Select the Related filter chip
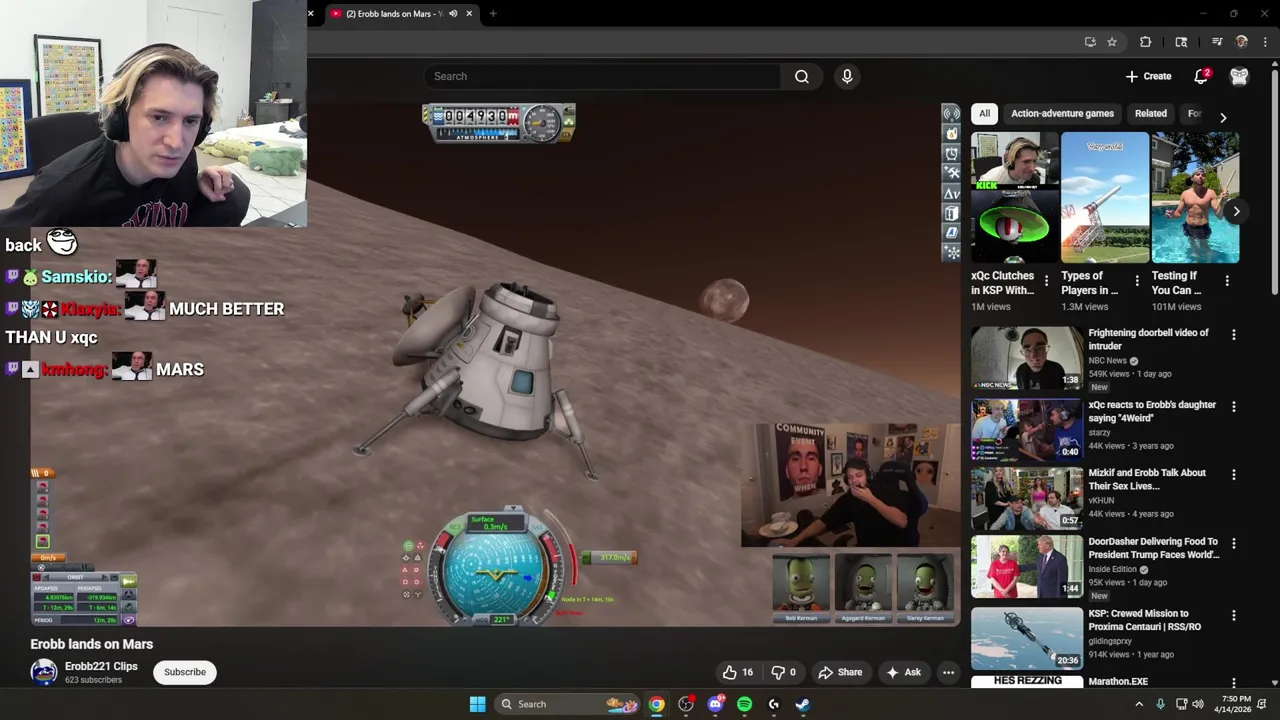The image size is (1280, 720). (x=1150, y=114)
